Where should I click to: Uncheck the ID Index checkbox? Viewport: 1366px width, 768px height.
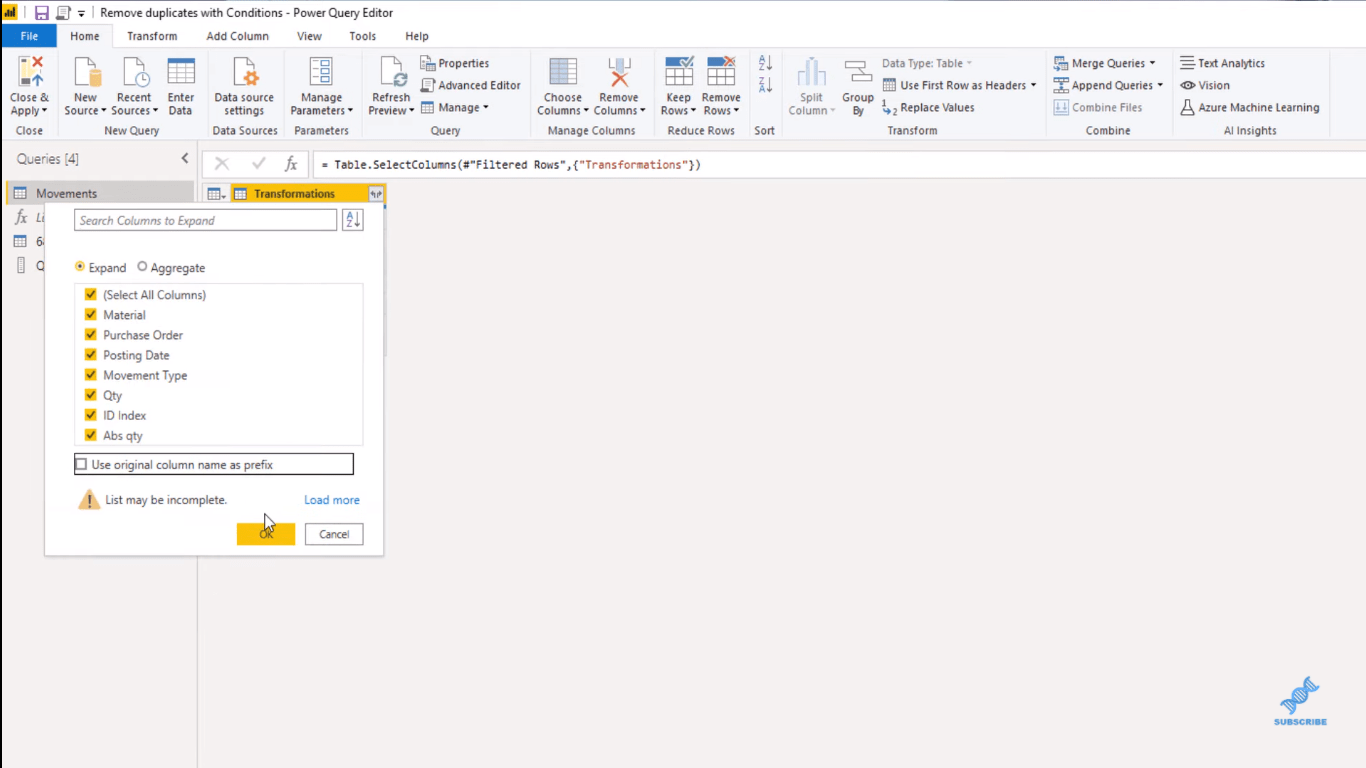point(91,415)
